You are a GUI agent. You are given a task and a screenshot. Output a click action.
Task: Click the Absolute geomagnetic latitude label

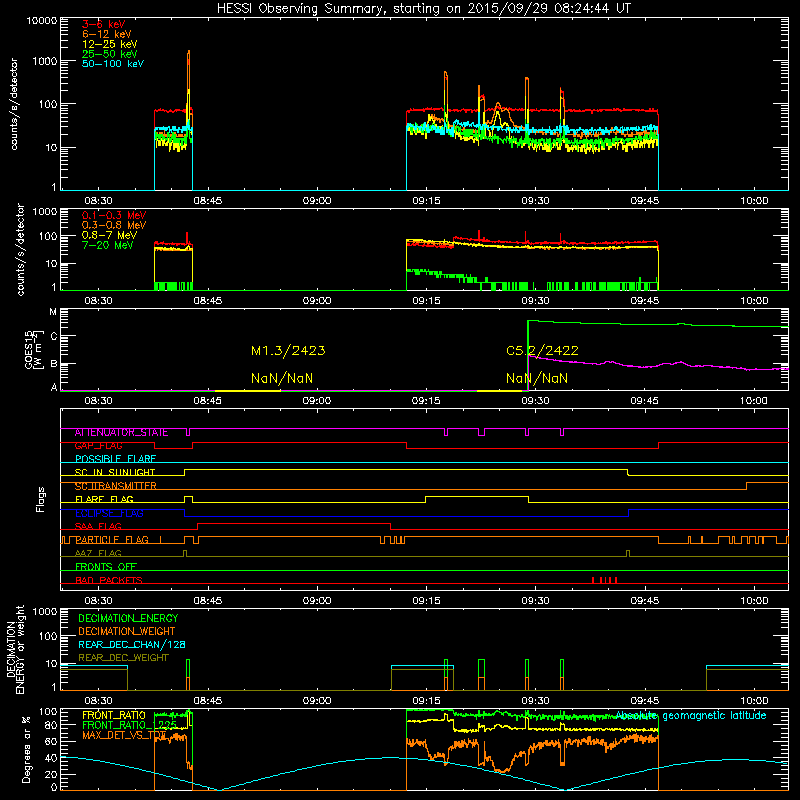[x=691, y=715]
